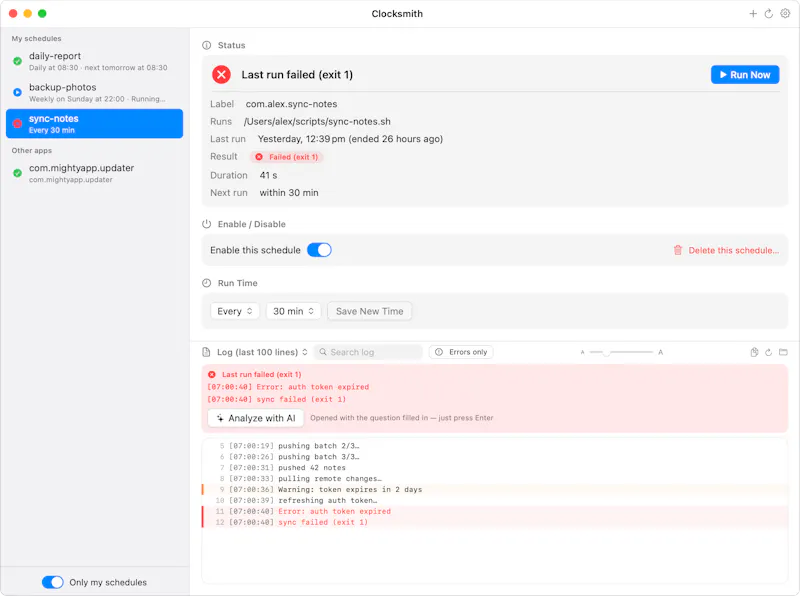Screen dimensions: 800x596
Task: Click My schedules sidebar header
Action: point(36,38)
